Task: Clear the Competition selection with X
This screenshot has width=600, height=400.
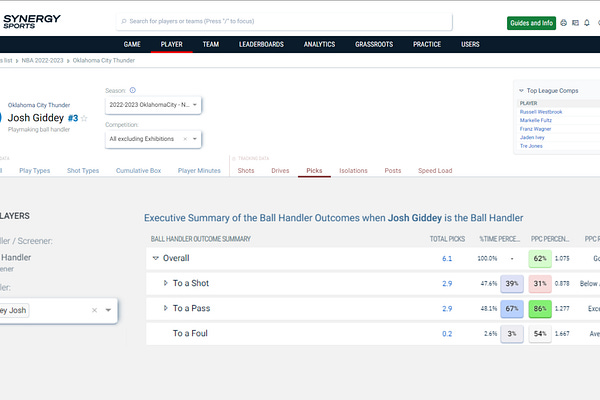Action: (x=185, y=139)
